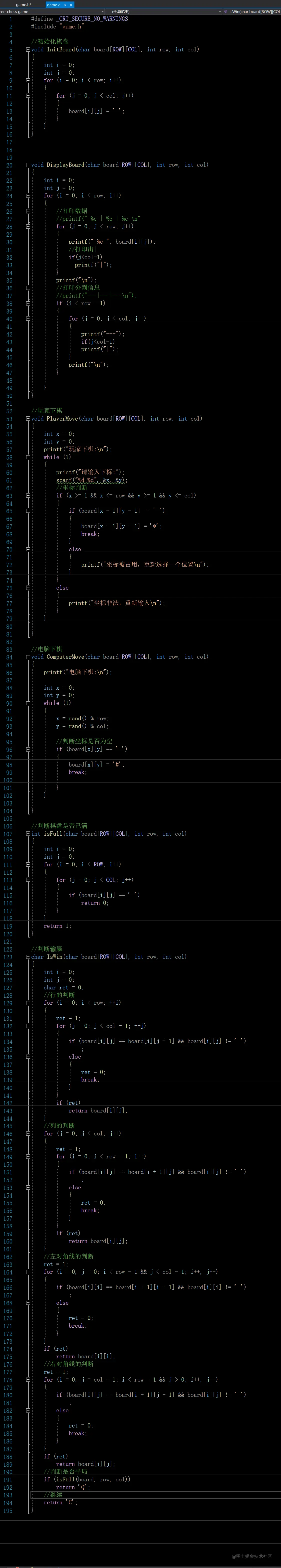Click the 坐标非法 printf line
The height and width of the screenshot is (1568, 281).
coord(117,603)
